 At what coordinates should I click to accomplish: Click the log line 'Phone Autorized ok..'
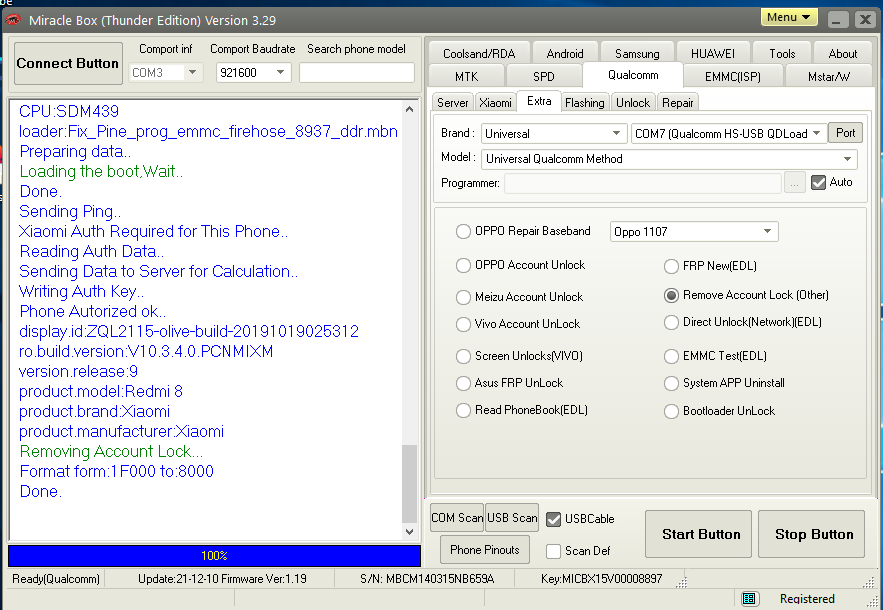pos(93,311)
